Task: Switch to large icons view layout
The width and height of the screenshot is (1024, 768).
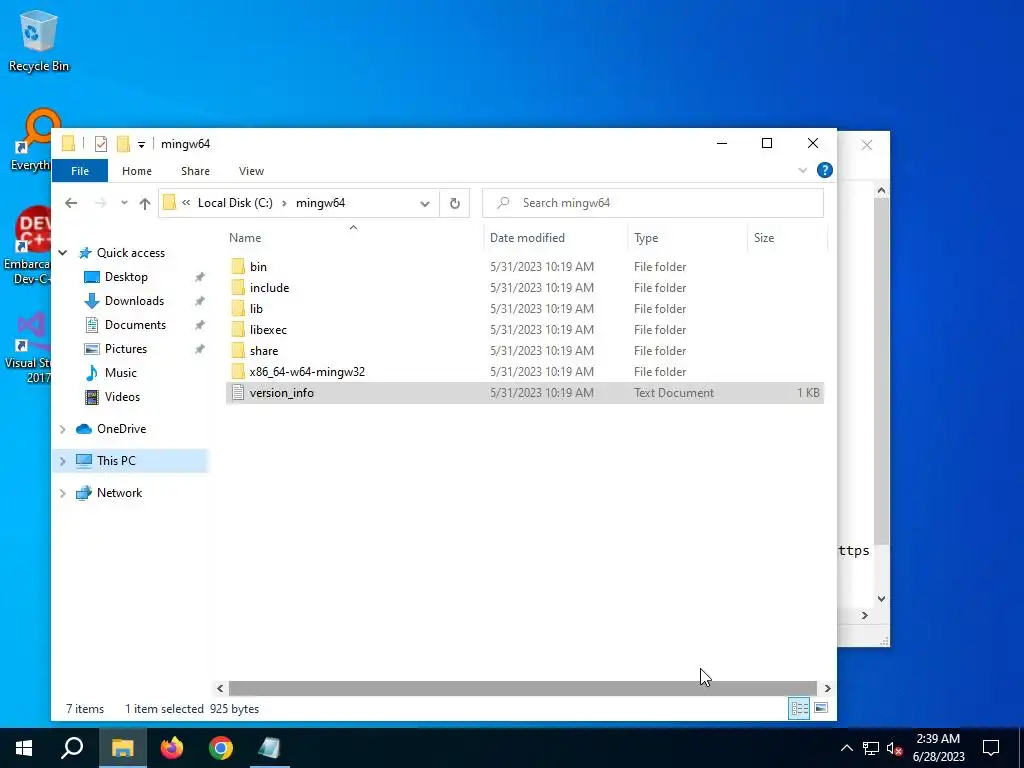Action: tap(821, 709)
